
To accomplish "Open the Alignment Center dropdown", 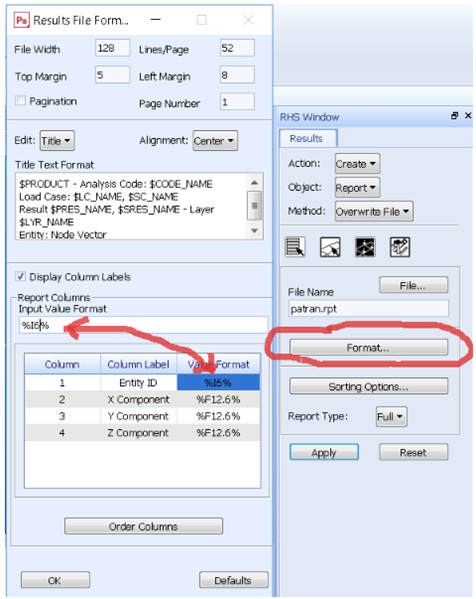I will [x=215, y=141].
